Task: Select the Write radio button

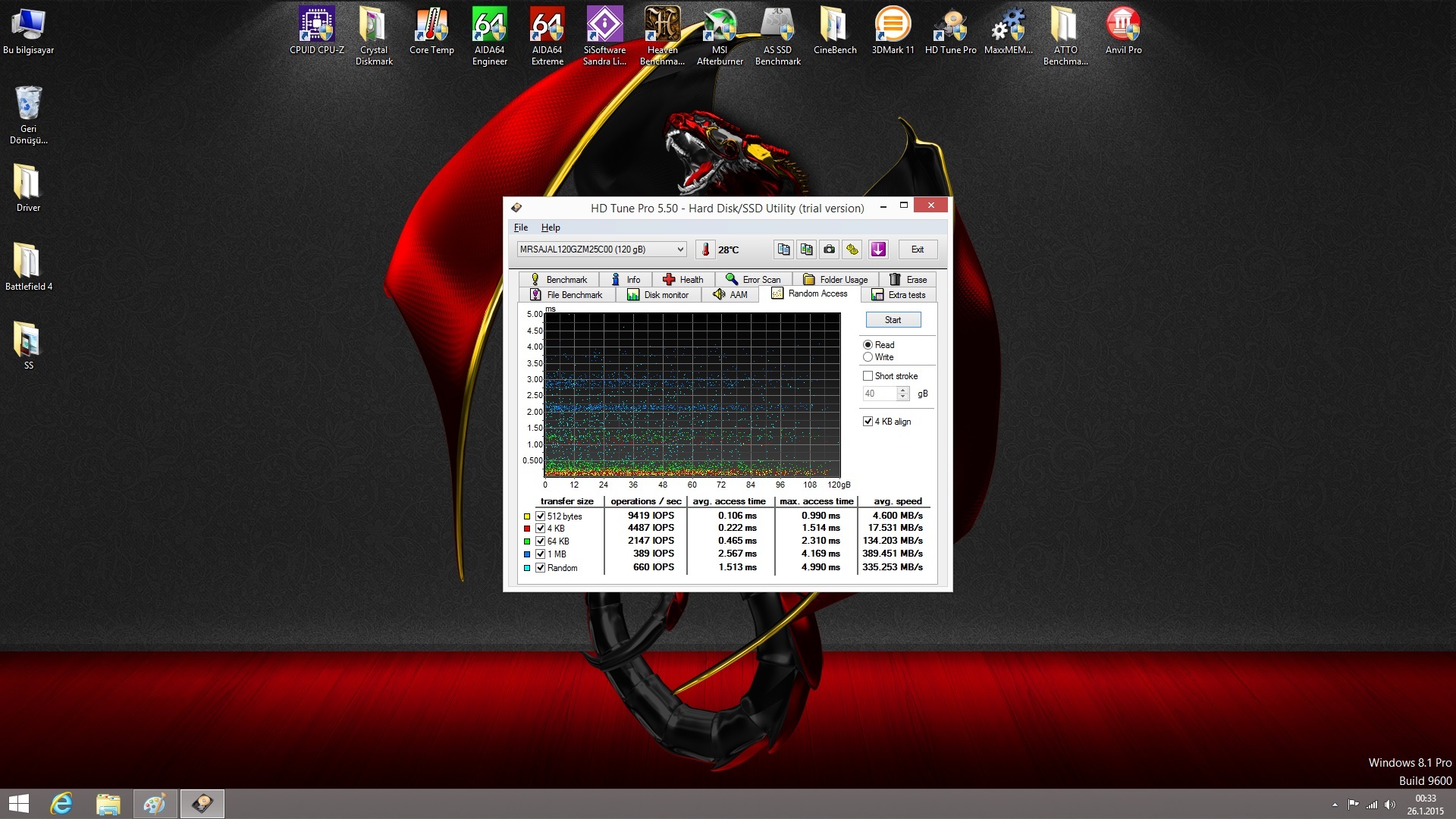Action: point(868,357)
